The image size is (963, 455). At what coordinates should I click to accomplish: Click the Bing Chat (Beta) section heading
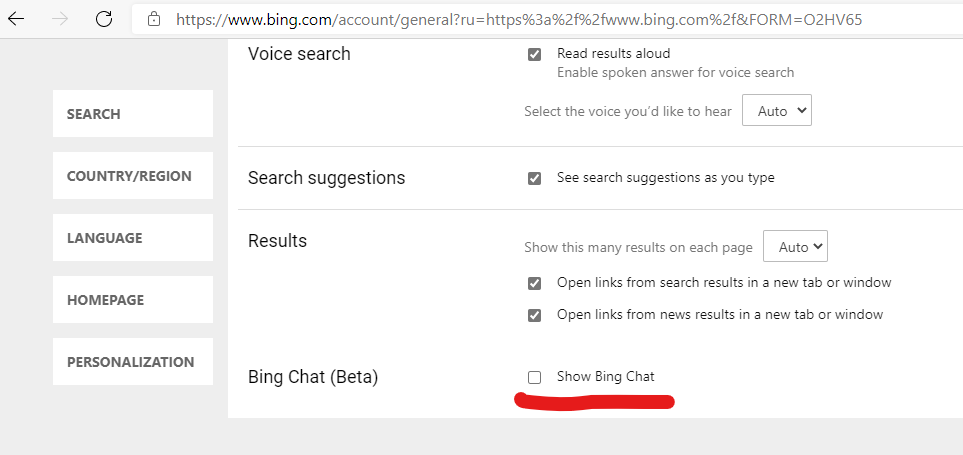313,377
